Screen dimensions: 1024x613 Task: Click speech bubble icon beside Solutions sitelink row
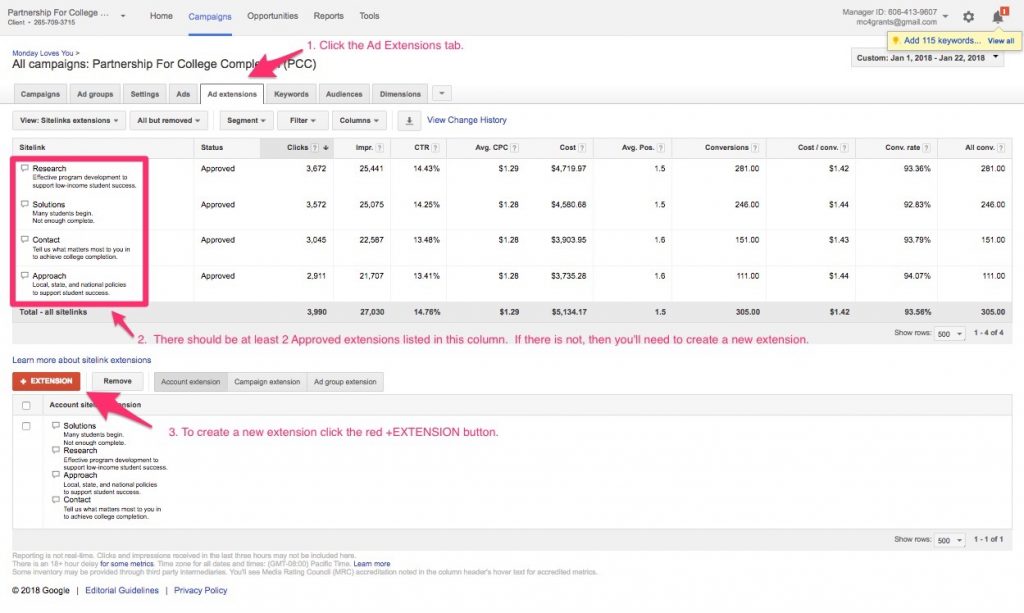(x=25, y=204)
